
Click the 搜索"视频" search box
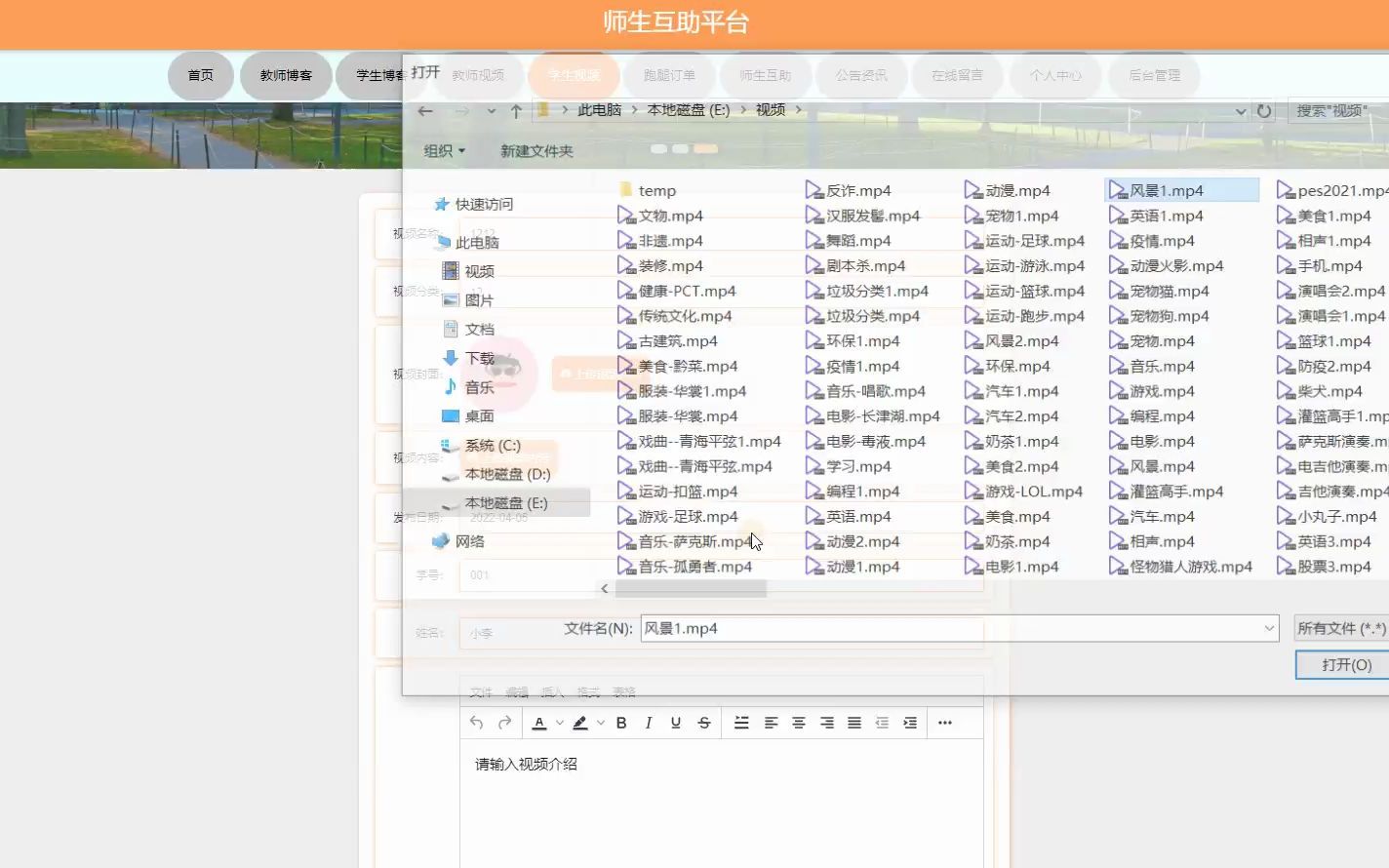coord(1338,111)
